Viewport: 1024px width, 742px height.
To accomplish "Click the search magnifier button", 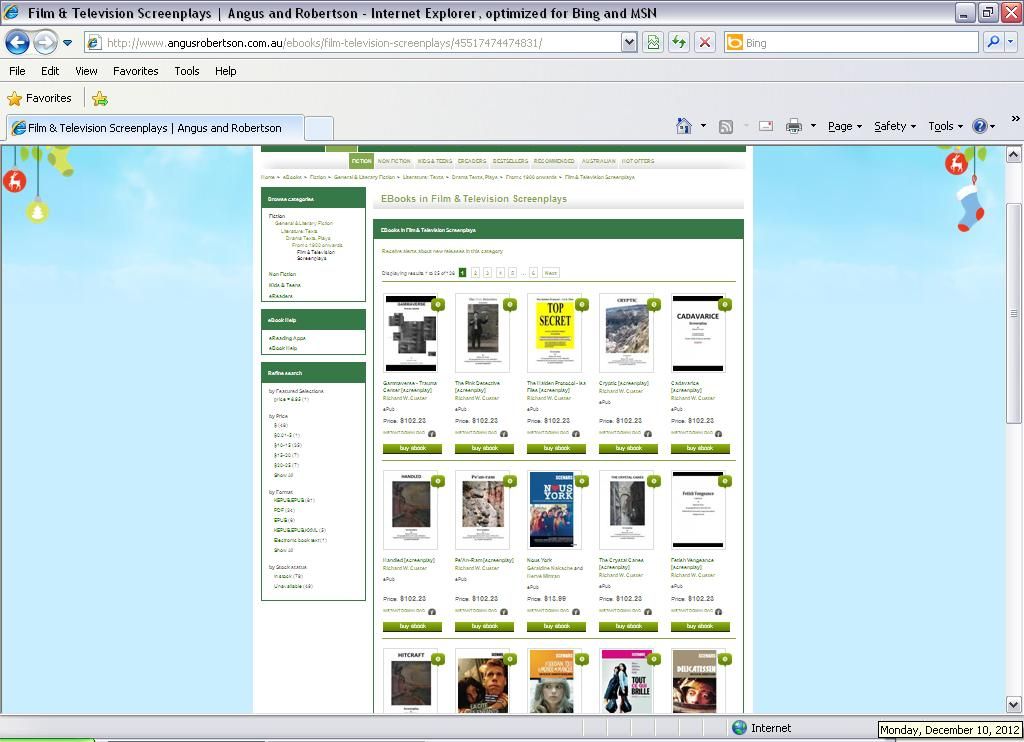I will click(993, 42).
